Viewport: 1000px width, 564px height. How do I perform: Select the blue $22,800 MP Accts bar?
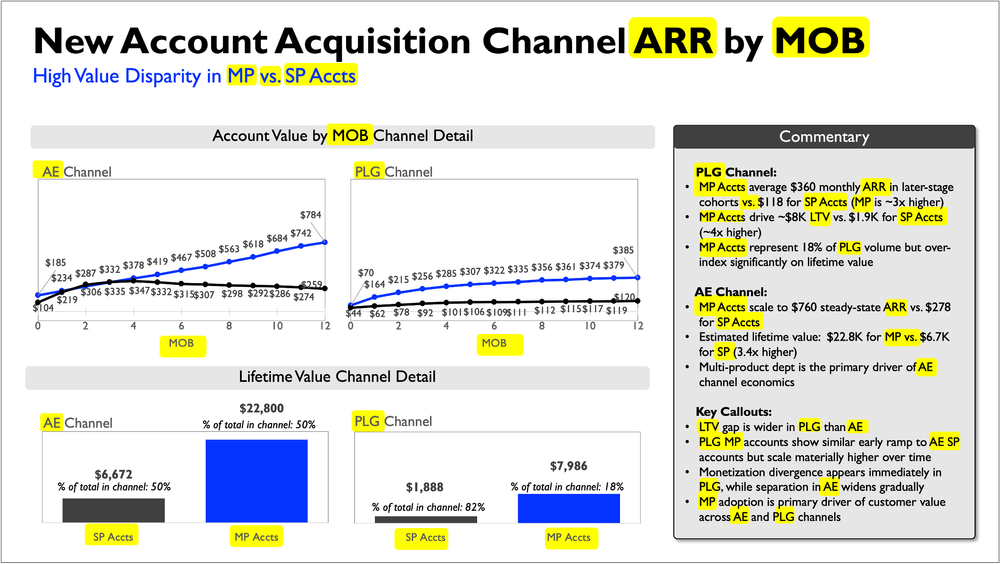click(256, 481)
